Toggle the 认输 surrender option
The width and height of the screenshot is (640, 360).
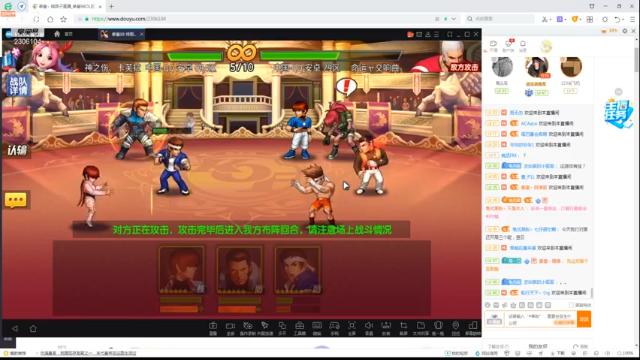coord(17,150)
